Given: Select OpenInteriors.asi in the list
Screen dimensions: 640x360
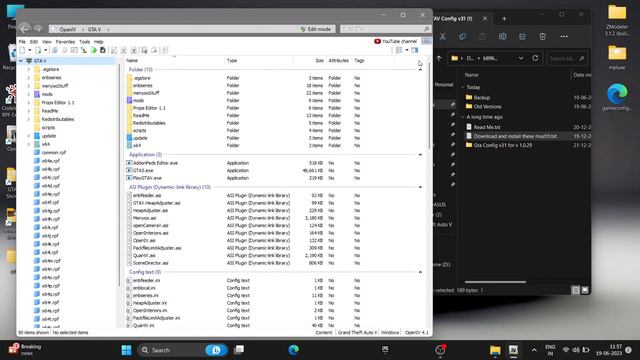Looking at the screenshot, I should point(151,233).
